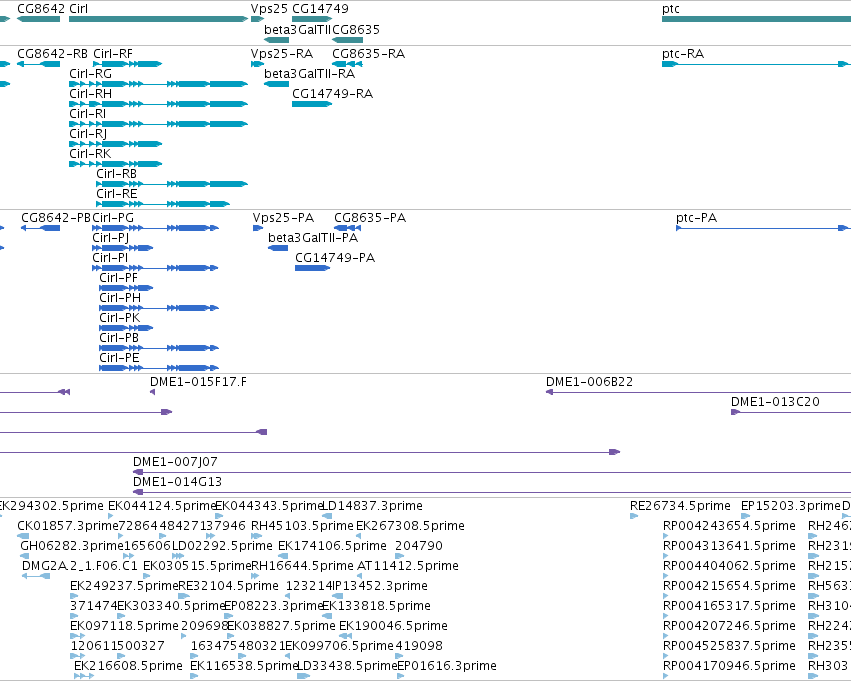
Task: Select EST CK01857.3prime
Action: [68, 526]
